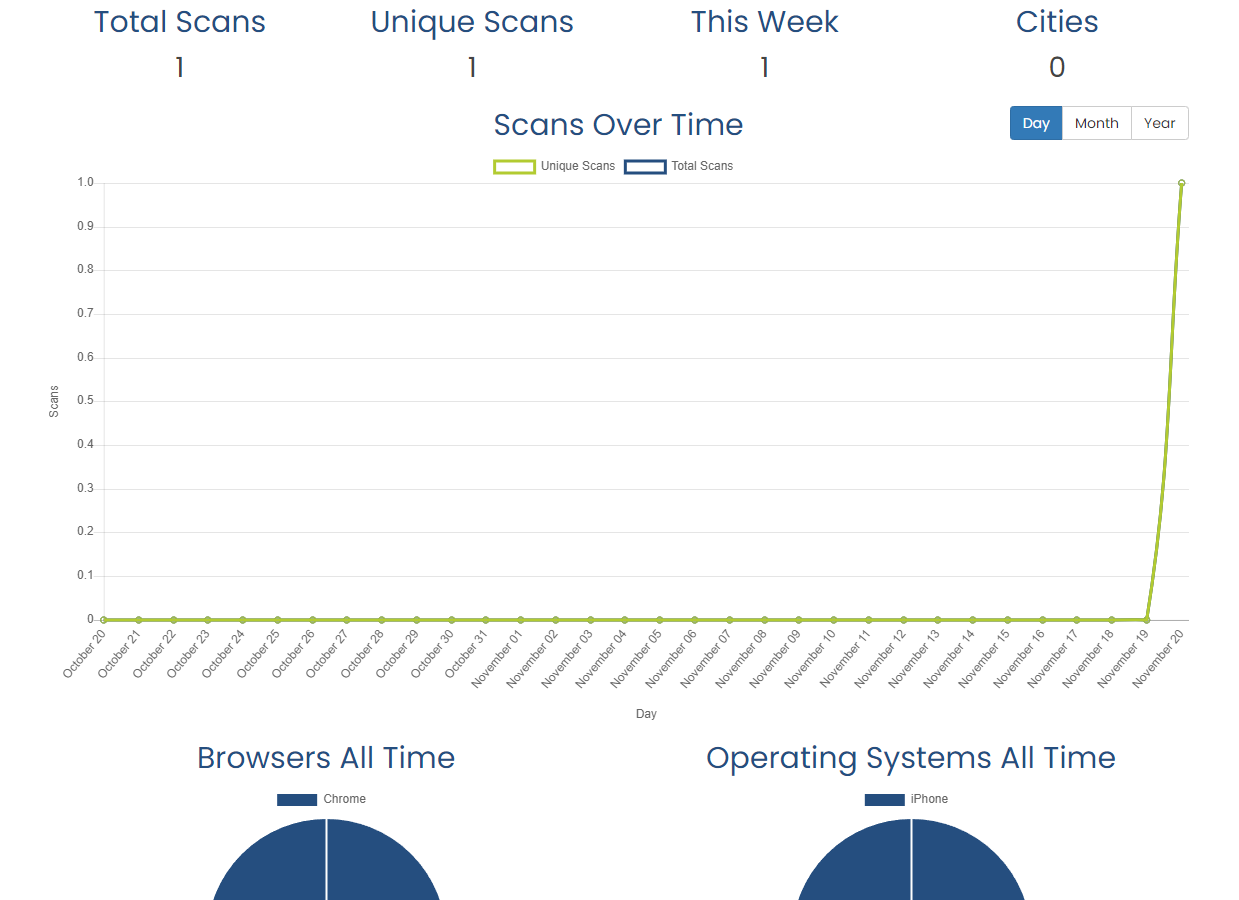Viewport: 1239px width, 900px height.
Task: Toggle Unique Scans legend swatch
Action: click(514, 166)
